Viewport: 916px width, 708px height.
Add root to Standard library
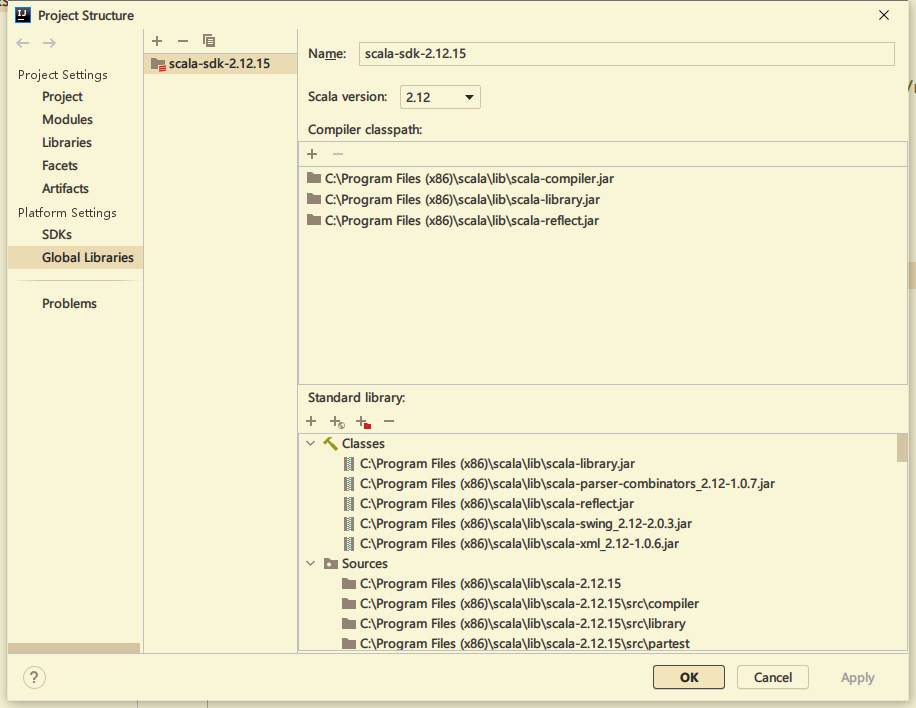point(311,421)
